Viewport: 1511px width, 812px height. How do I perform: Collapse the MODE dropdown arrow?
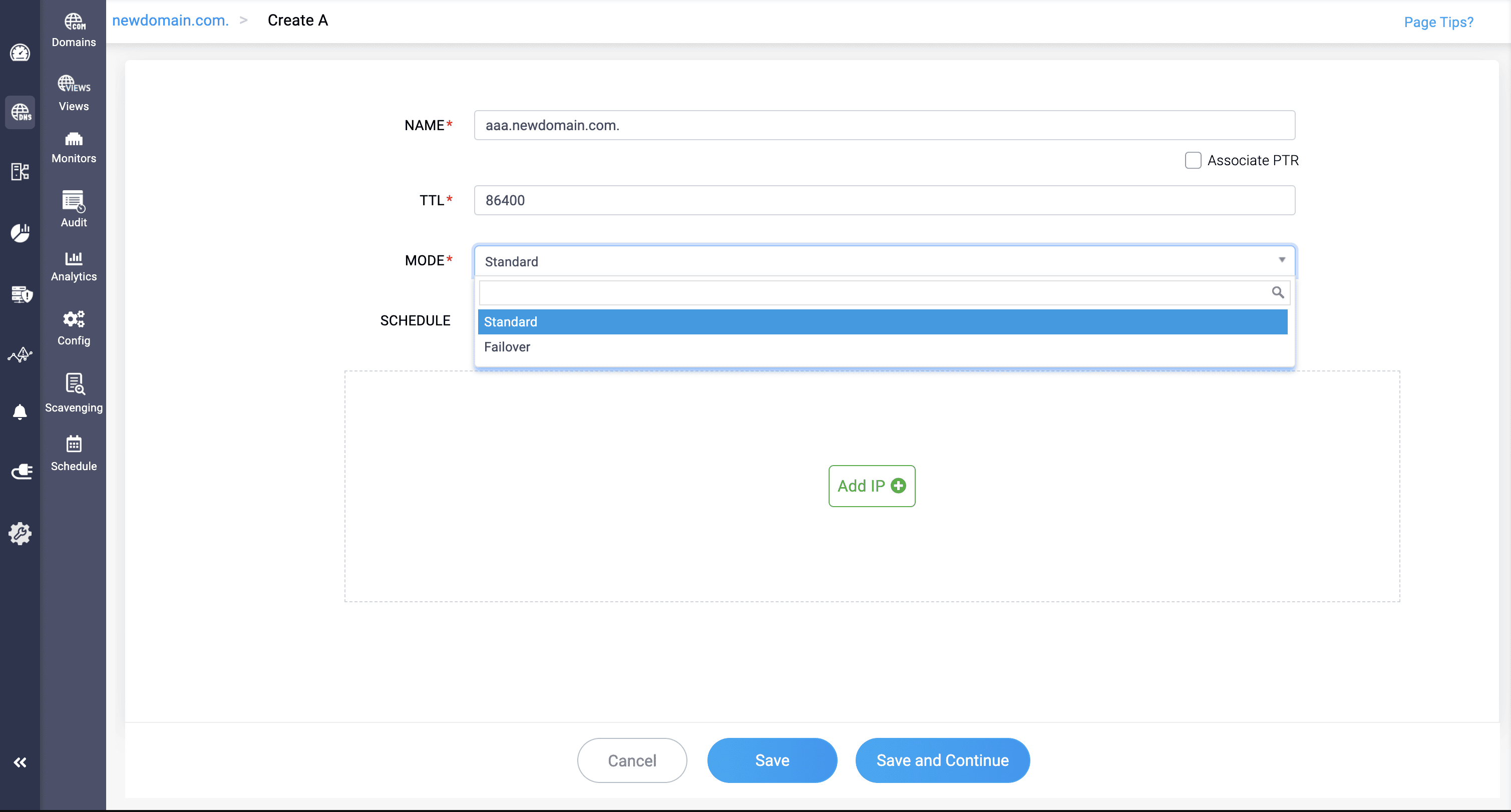pyautogui.click(x=1282, y=260)
